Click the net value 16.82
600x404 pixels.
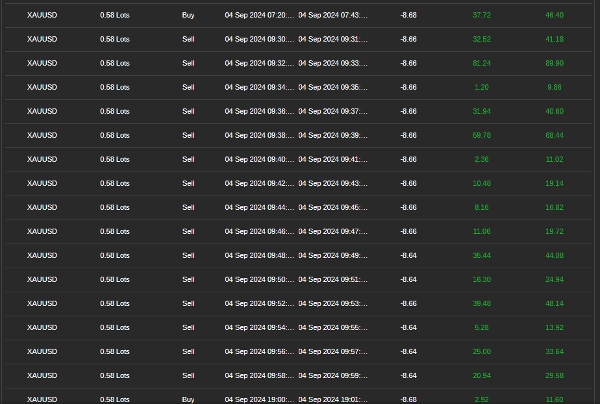click(x=554, y=207)
